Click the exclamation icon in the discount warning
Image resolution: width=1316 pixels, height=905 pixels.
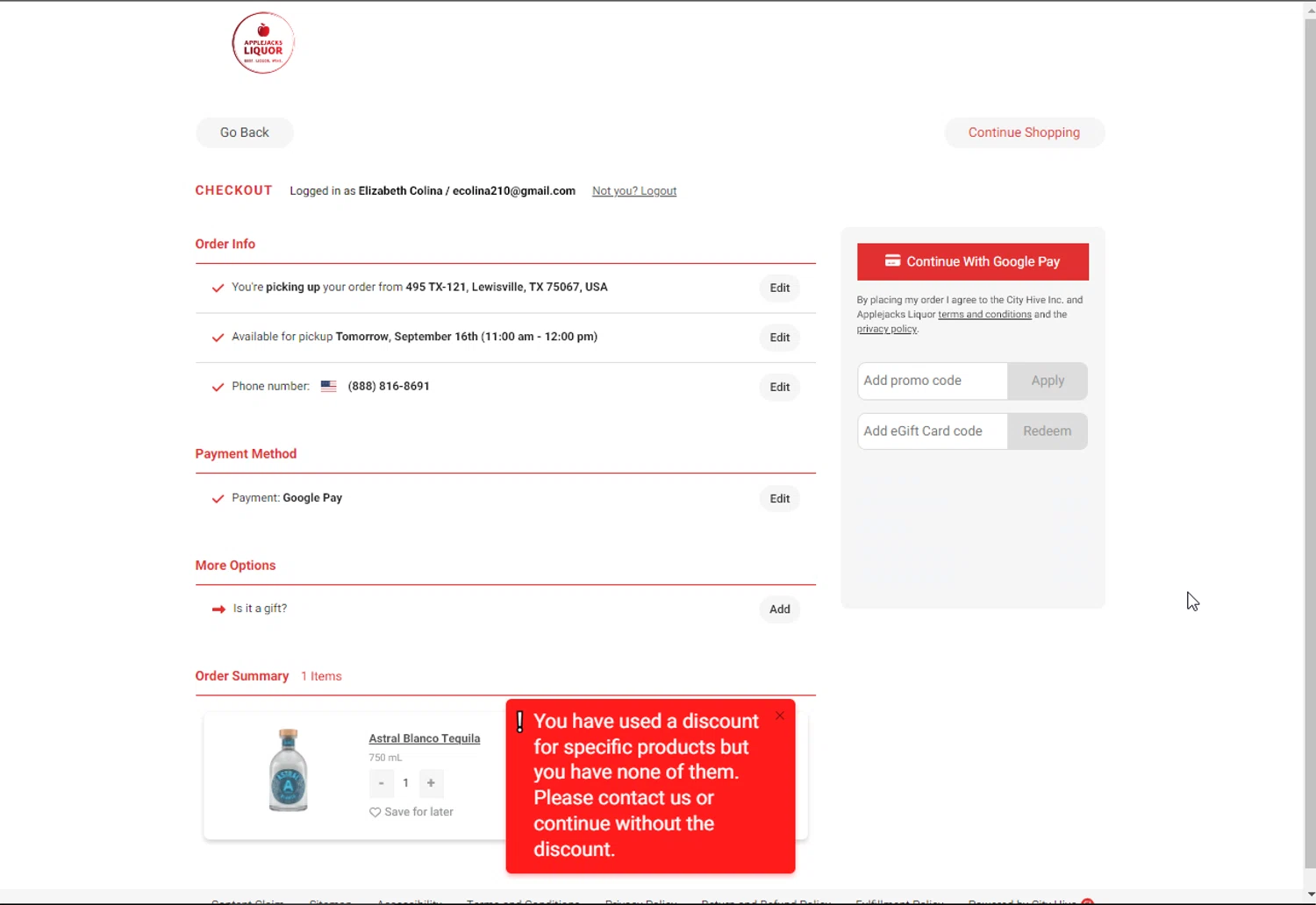click(519, 722)
